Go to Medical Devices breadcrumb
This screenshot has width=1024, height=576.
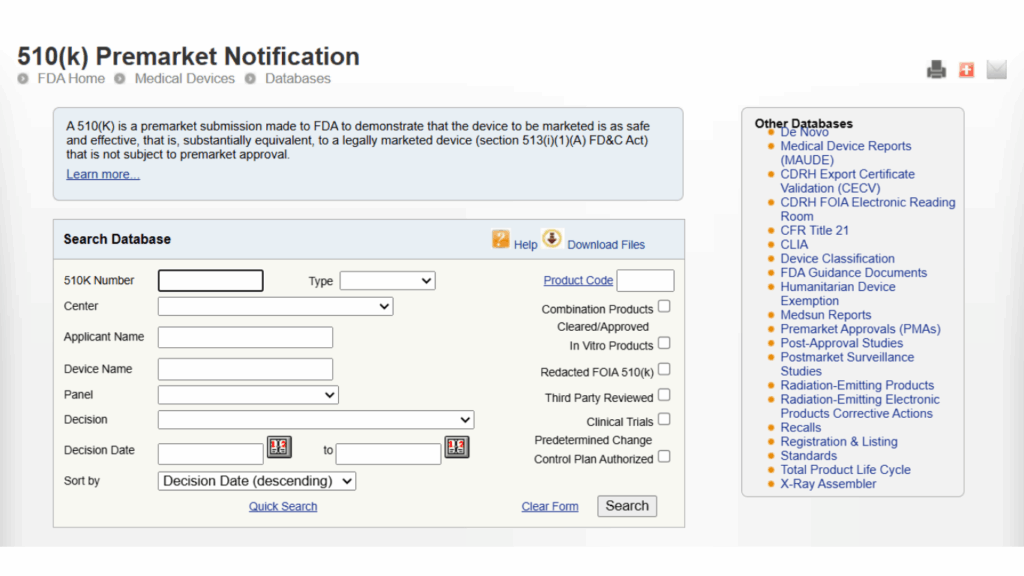pyautogui.click(x=184, y=78)
